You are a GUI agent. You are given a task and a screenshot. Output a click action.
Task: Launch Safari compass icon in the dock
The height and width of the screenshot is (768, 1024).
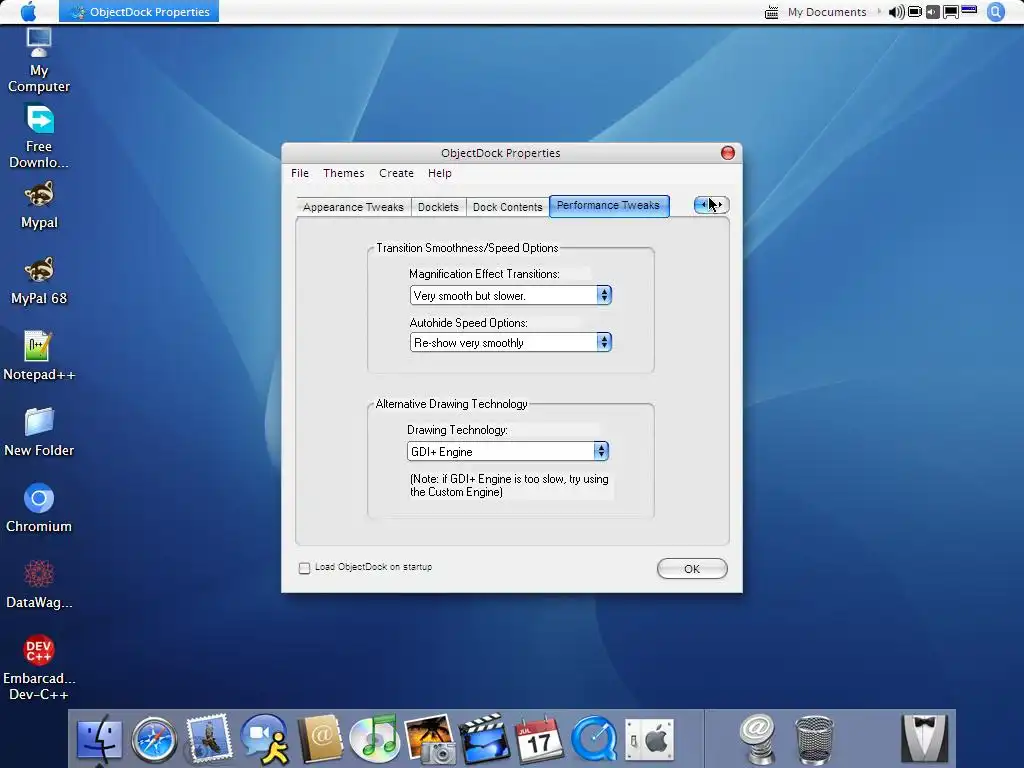tap(154, 739)
